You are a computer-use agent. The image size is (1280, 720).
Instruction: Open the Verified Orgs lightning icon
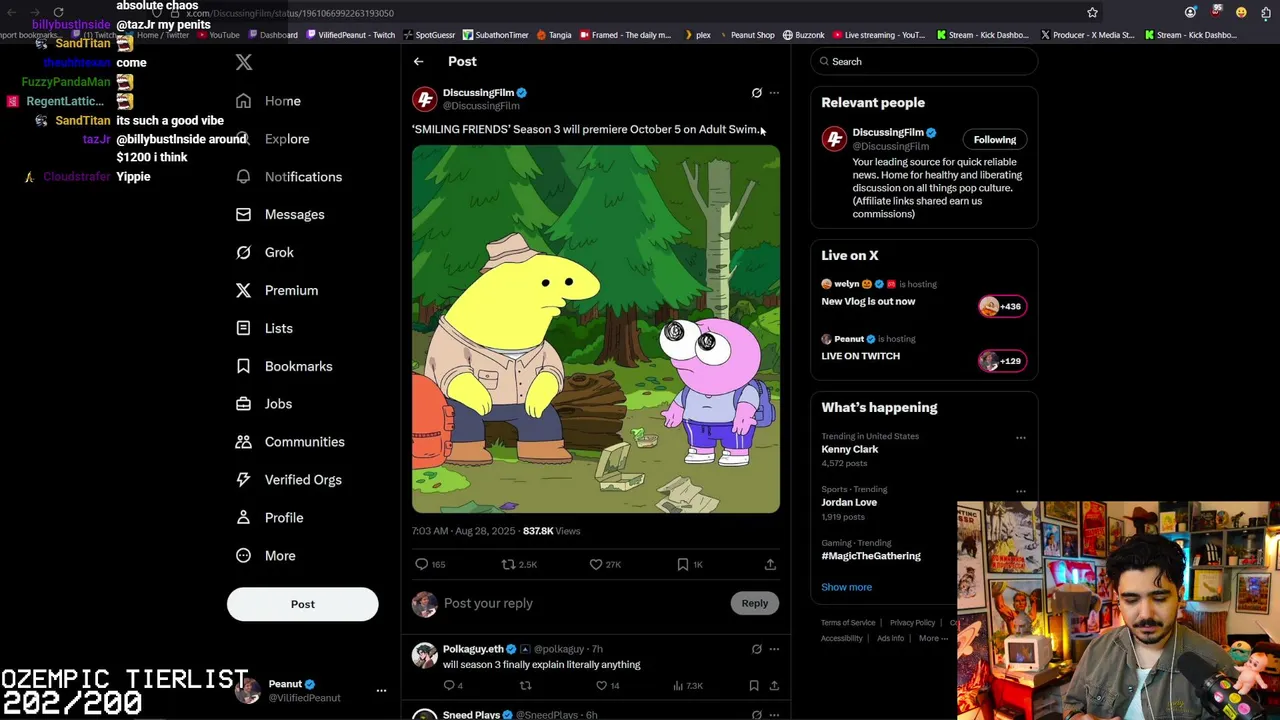coord(243,480)
